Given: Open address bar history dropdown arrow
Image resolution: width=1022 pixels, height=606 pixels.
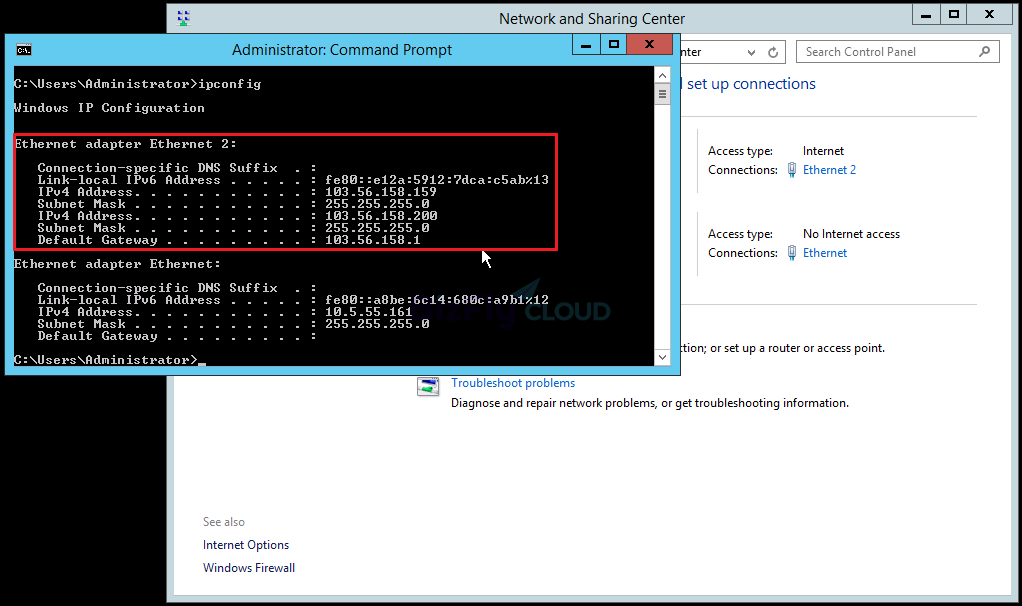Looking at the screenshot, I should click(752, 53).
